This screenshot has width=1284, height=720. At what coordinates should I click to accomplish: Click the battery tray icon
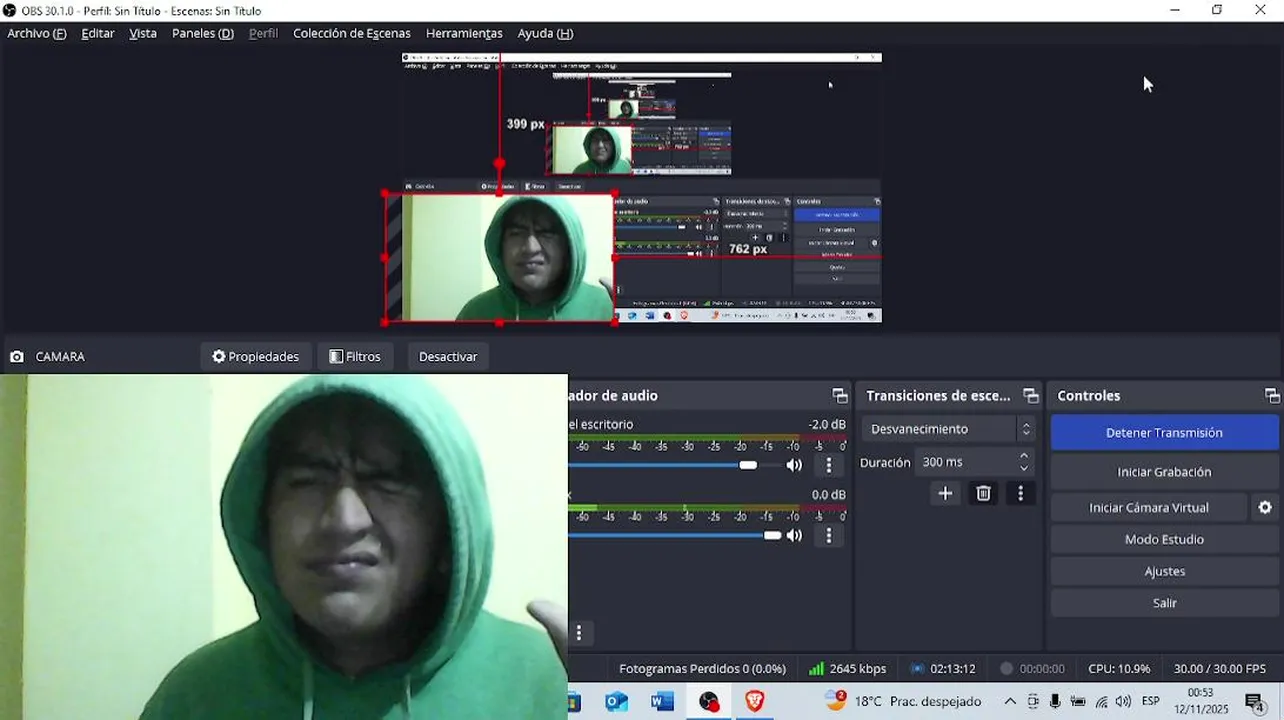point(1078,702)
